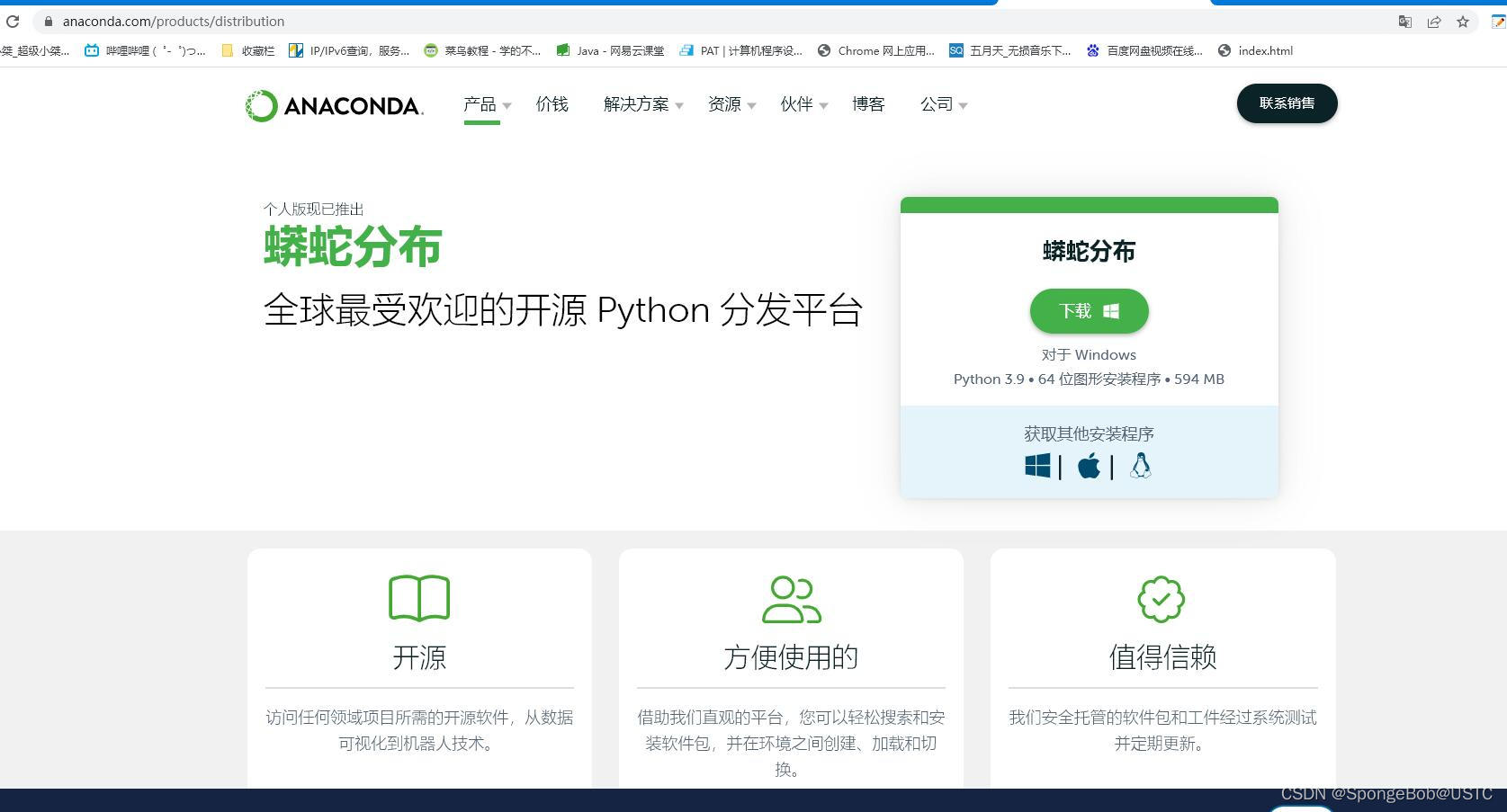Click the open book icon above 开源
The image size is (1507, 812).
[x=419, y=597]
